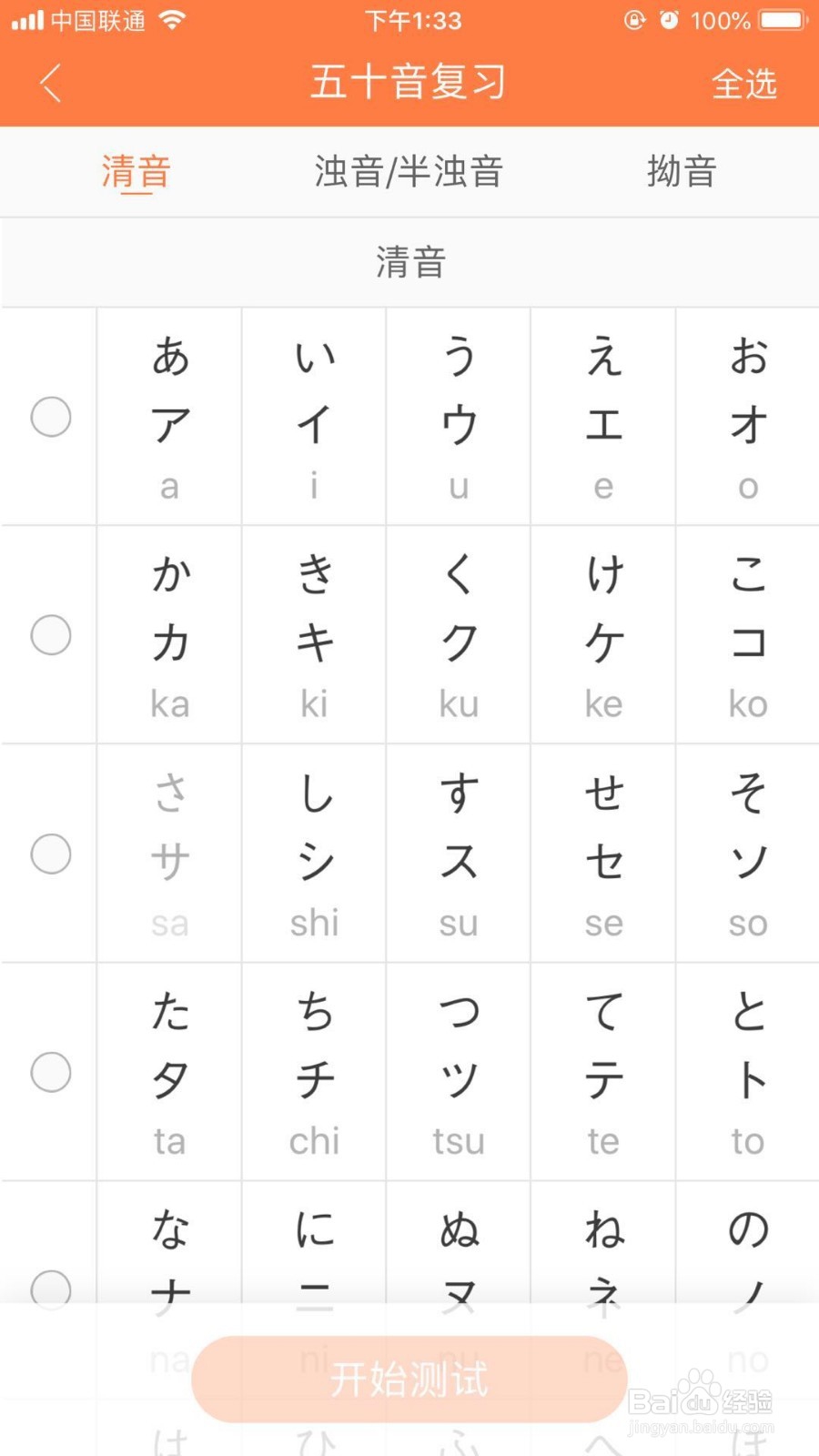Switch to the 拗音 tab
This screenshot has width=819, height=1456.
(x=682, y=171)
